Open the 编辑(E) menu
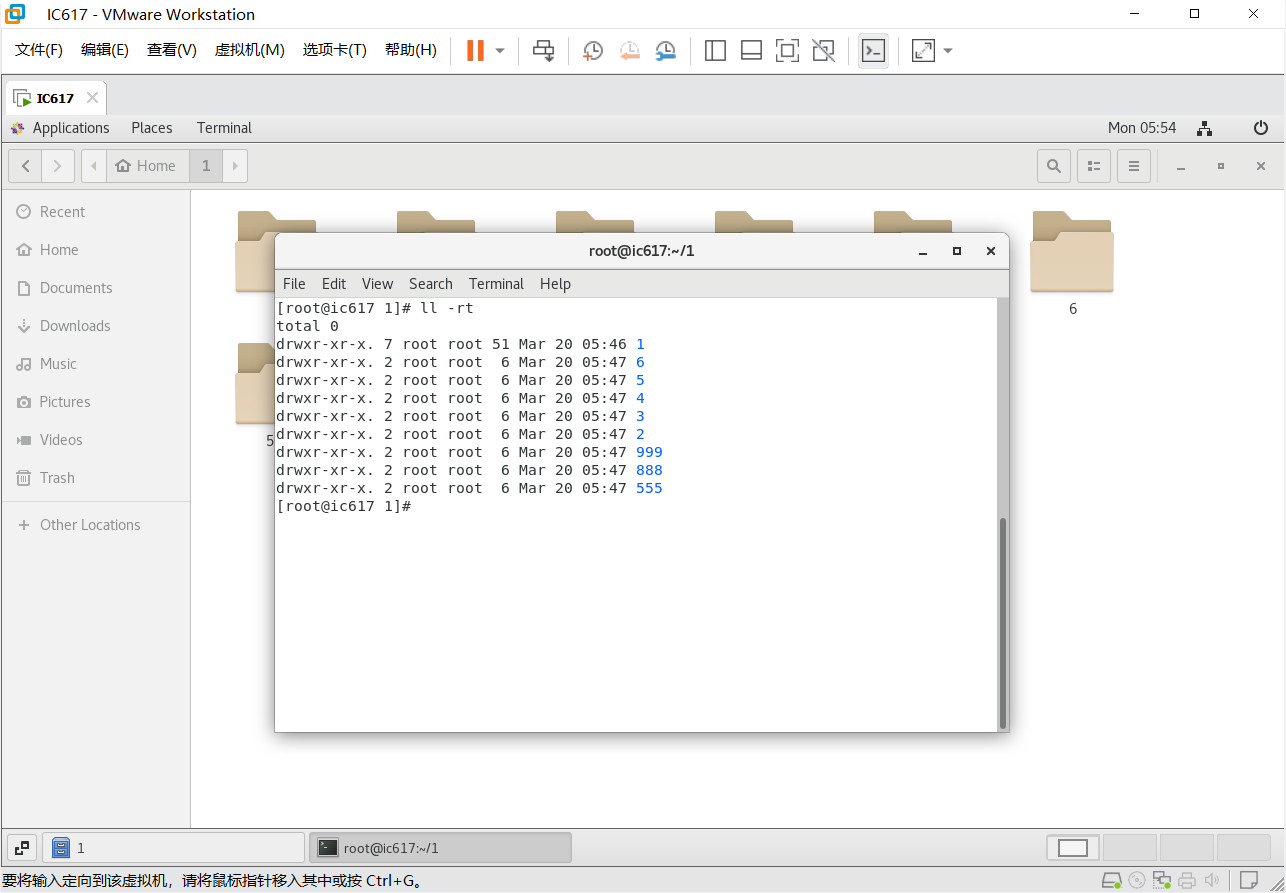Image resolution: width=1286 pixels, height=893 pixels. pyautogui.click(x=105, y=50)
